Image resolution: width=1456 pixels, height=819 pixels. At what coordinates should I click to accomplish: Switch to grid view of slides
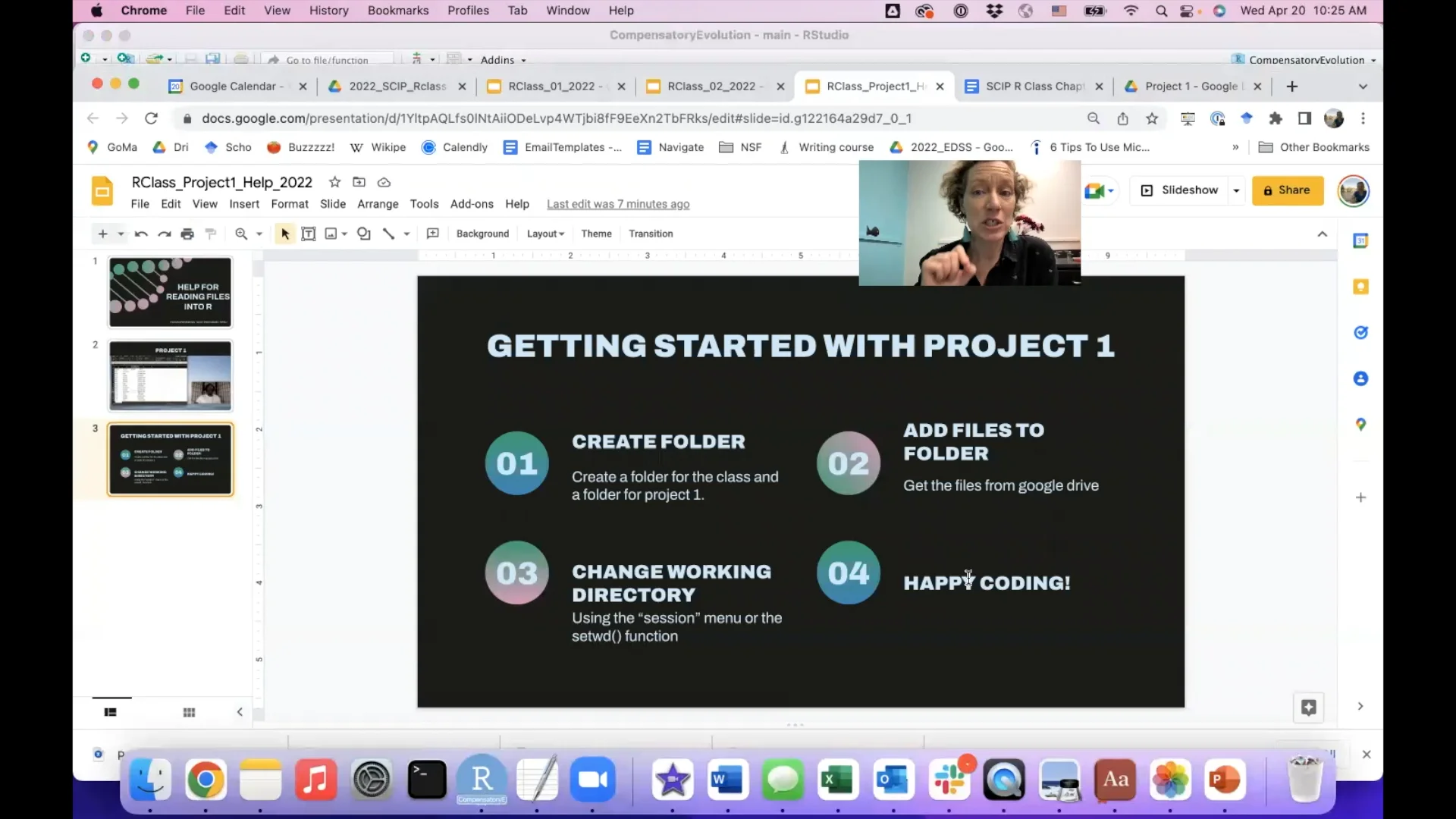[189, 712]
